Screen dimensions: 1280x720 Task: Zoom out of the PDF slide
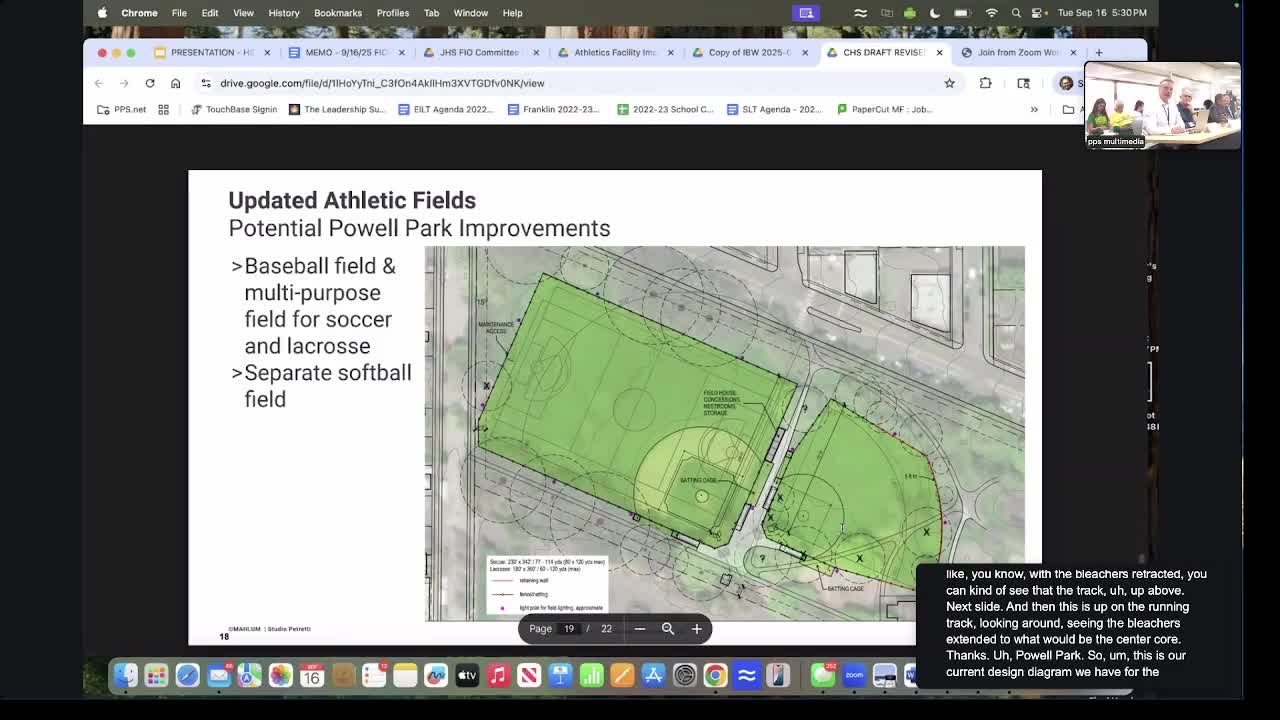640,629
